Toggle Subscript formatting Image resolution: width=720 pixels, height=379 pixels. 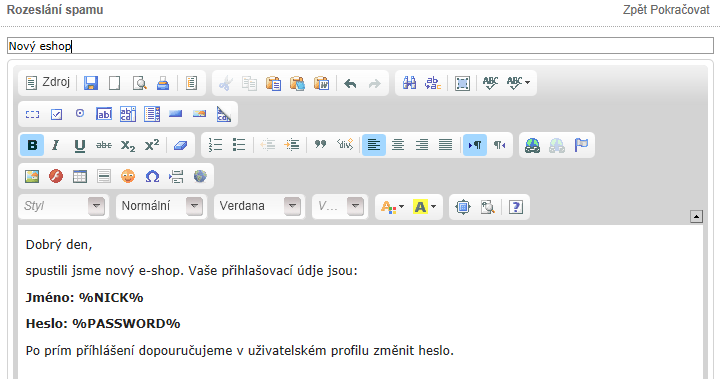coord(128,145)
